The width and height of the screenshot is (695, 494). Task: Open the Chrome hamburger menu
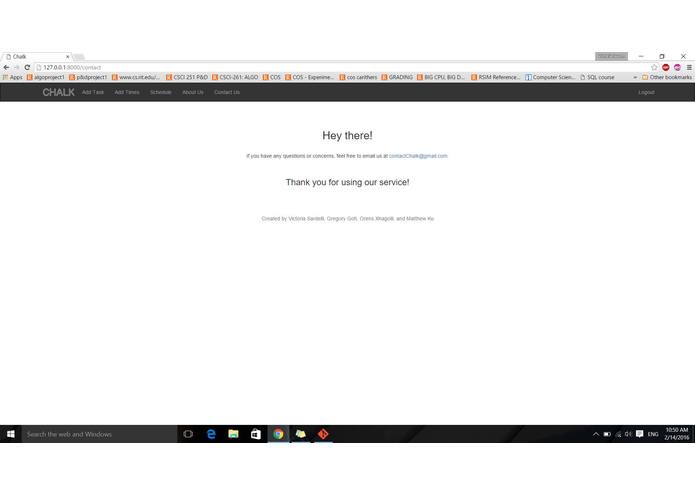point(689,67)
